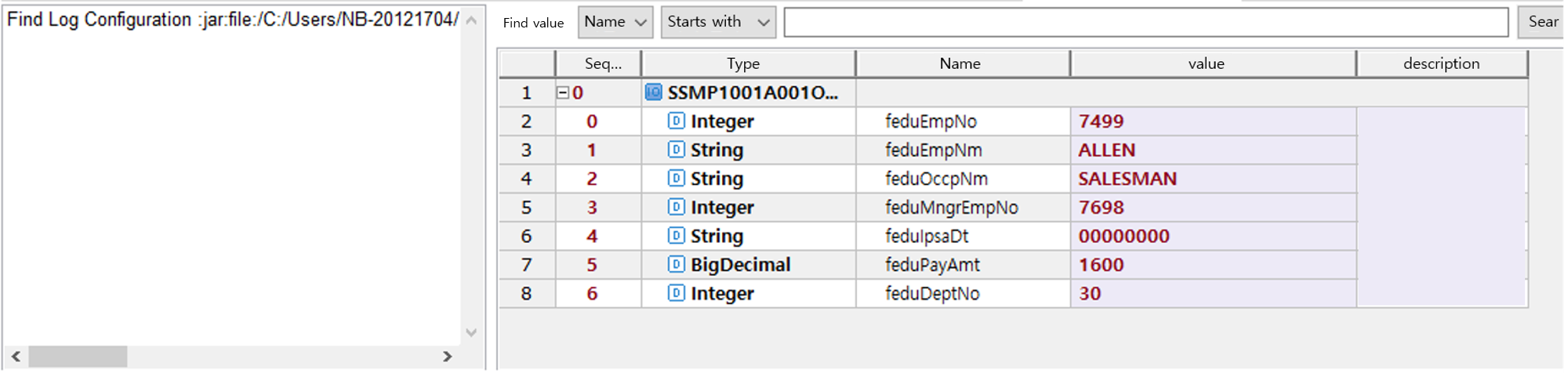Click the log panel horizontal scrollbar thumb
This screenshot has height=373, width=1568.
click(78, 357)
